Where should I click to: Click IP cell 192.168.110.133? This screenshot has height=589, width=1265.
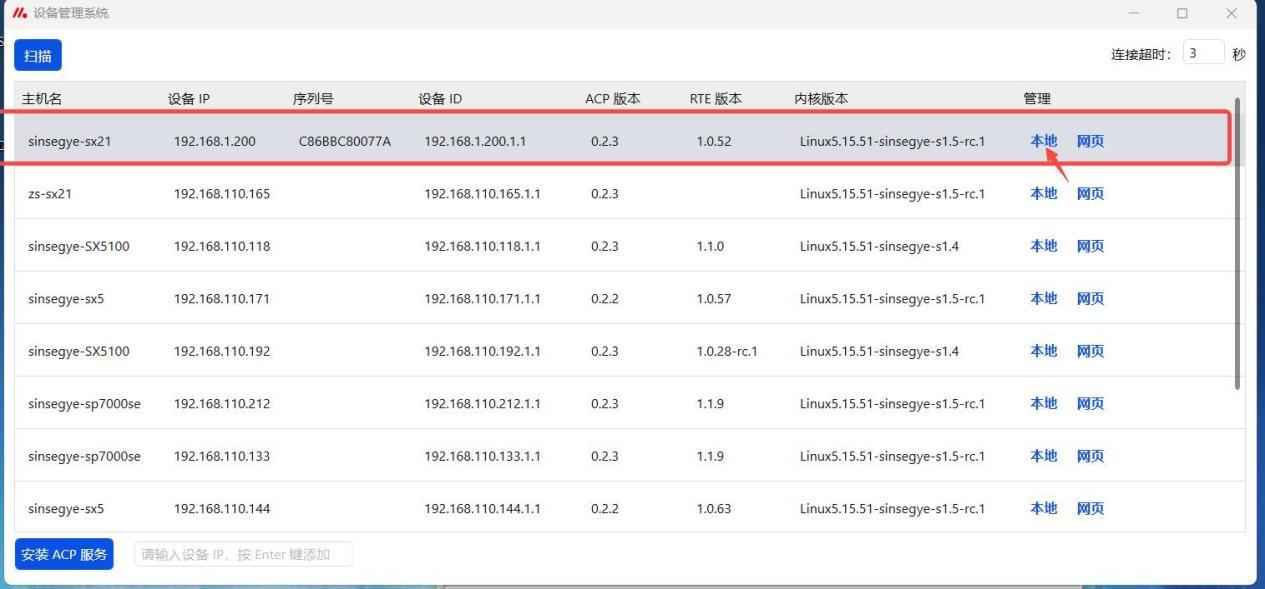222,456
